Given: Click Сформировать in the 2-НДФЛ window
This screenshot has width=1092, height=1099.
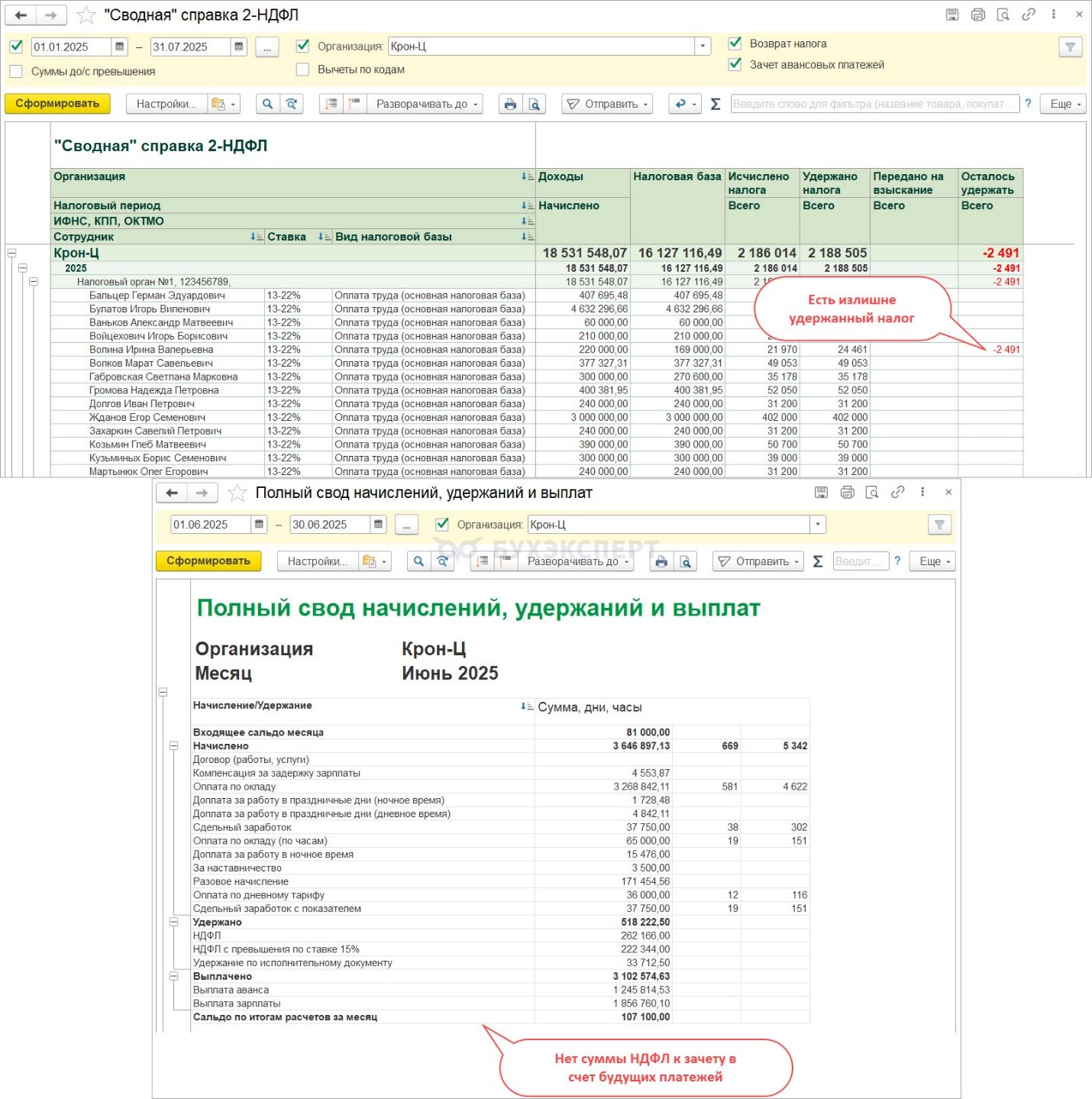Looking at the screenshot, I should [57, 104].
